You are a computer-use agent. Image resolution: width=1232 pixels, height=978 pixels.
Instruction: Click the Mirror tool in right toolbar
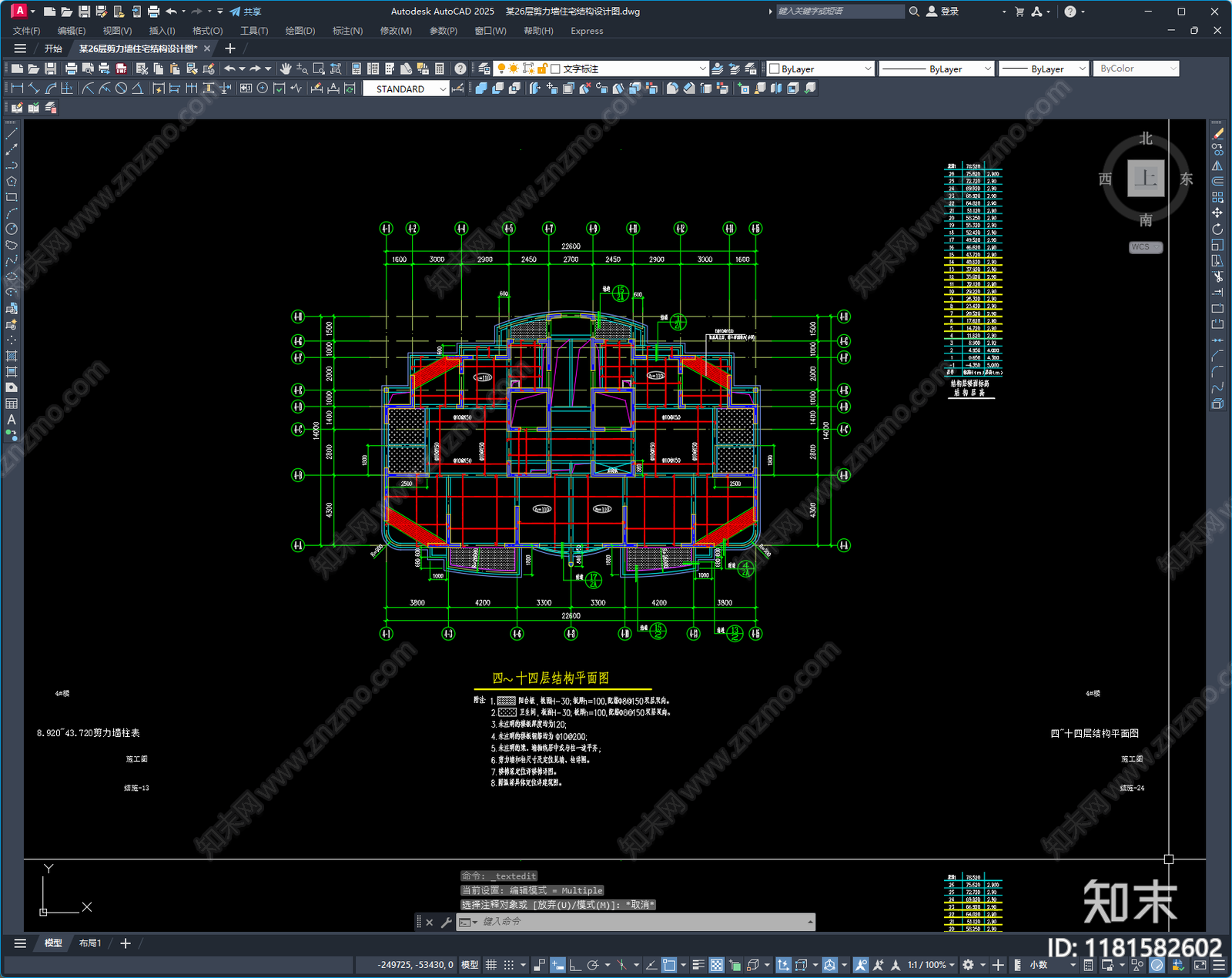pos(1217,166)
